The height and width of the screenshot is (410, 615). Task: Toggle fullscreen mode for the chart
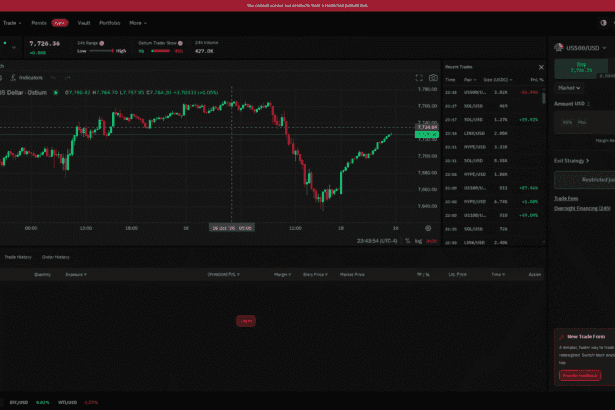click(419, 78)
